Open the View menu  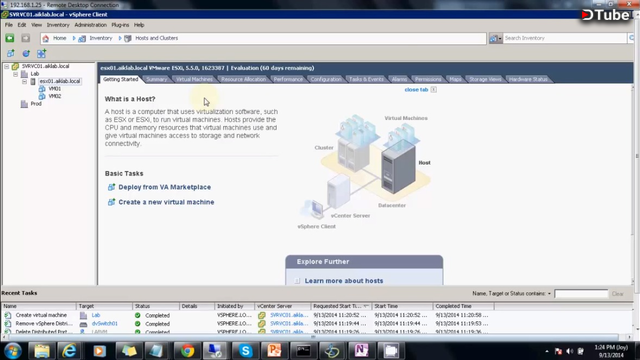point(36,25)
